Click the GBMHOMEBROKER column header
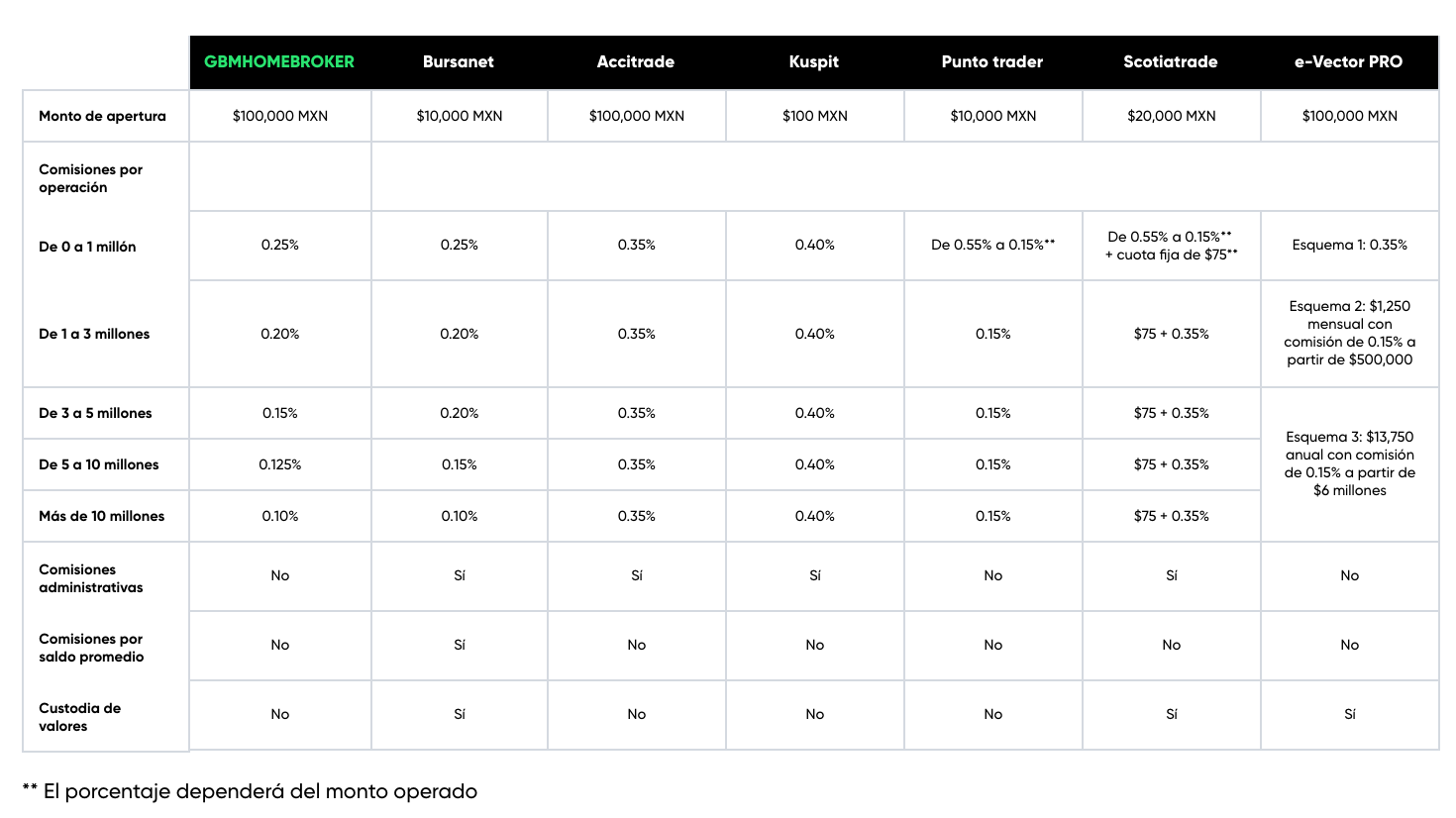This screenshot has height=818, width=1456. (x=279, y=61)
